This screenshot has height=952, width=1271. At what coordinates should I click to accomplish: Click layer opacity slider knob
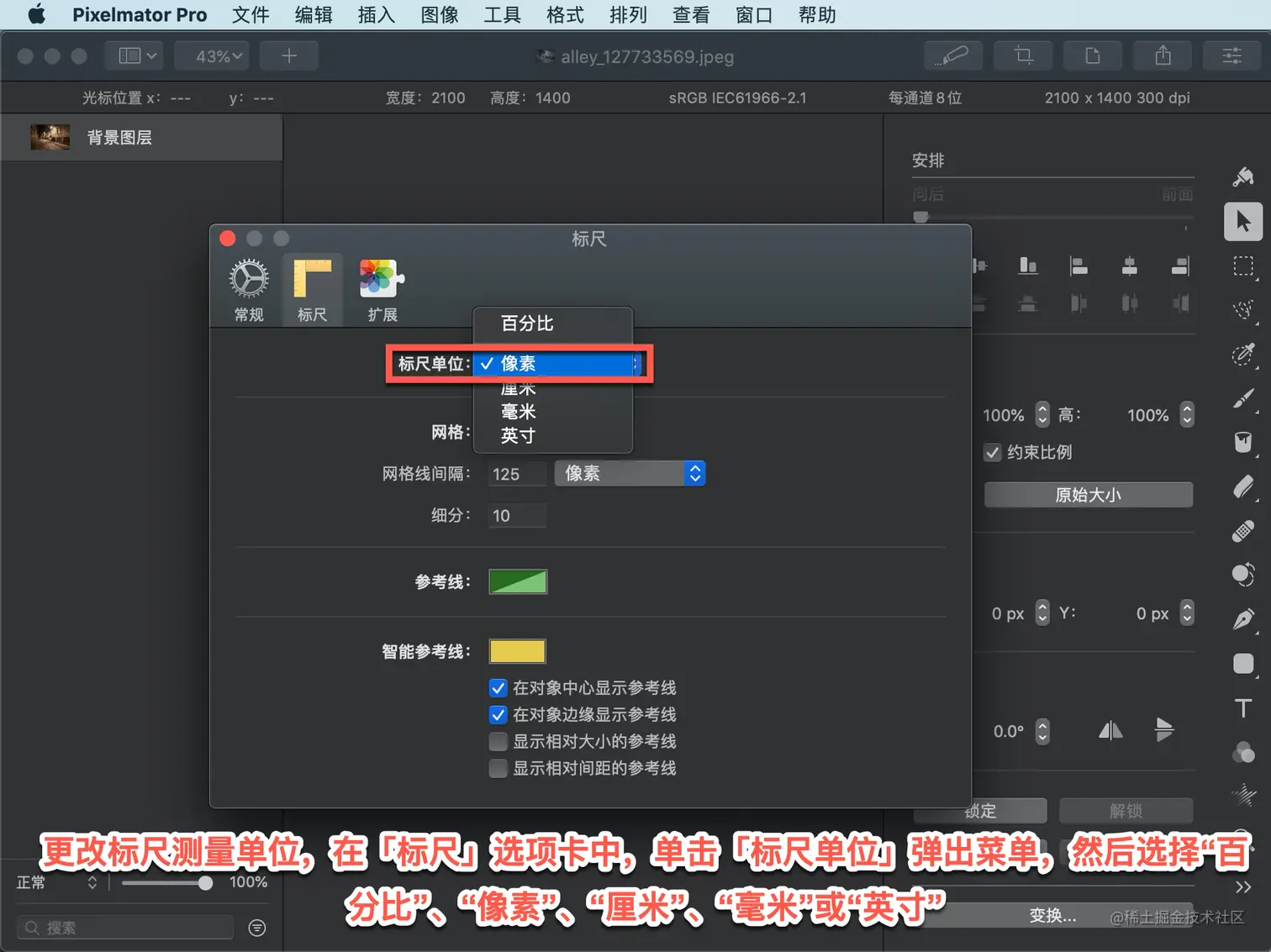[205, 883]
